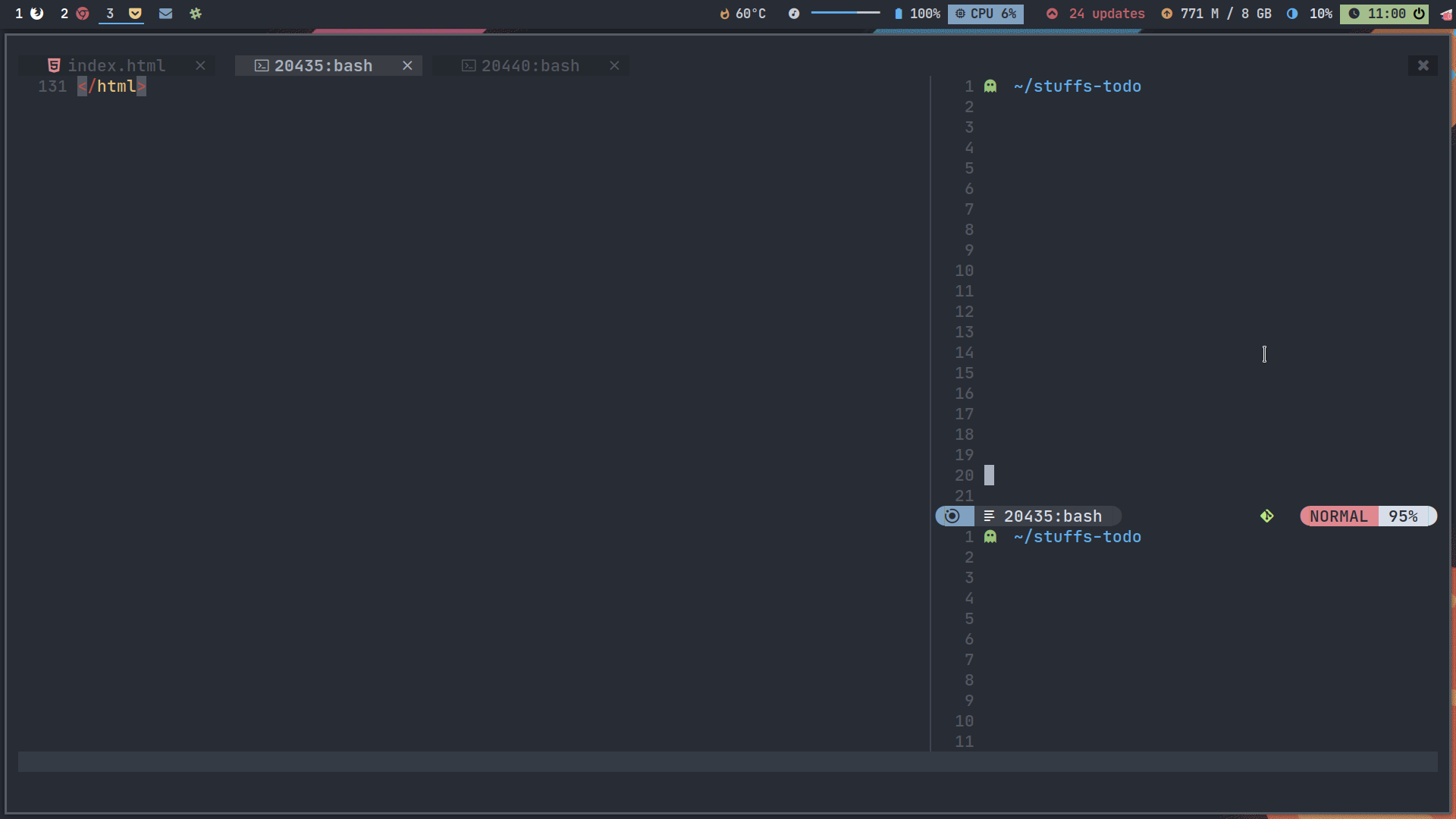Viewport: 1456px width, 819px height.
Task: Switch to the 20440:bash tab
Action: coord(530,65)
